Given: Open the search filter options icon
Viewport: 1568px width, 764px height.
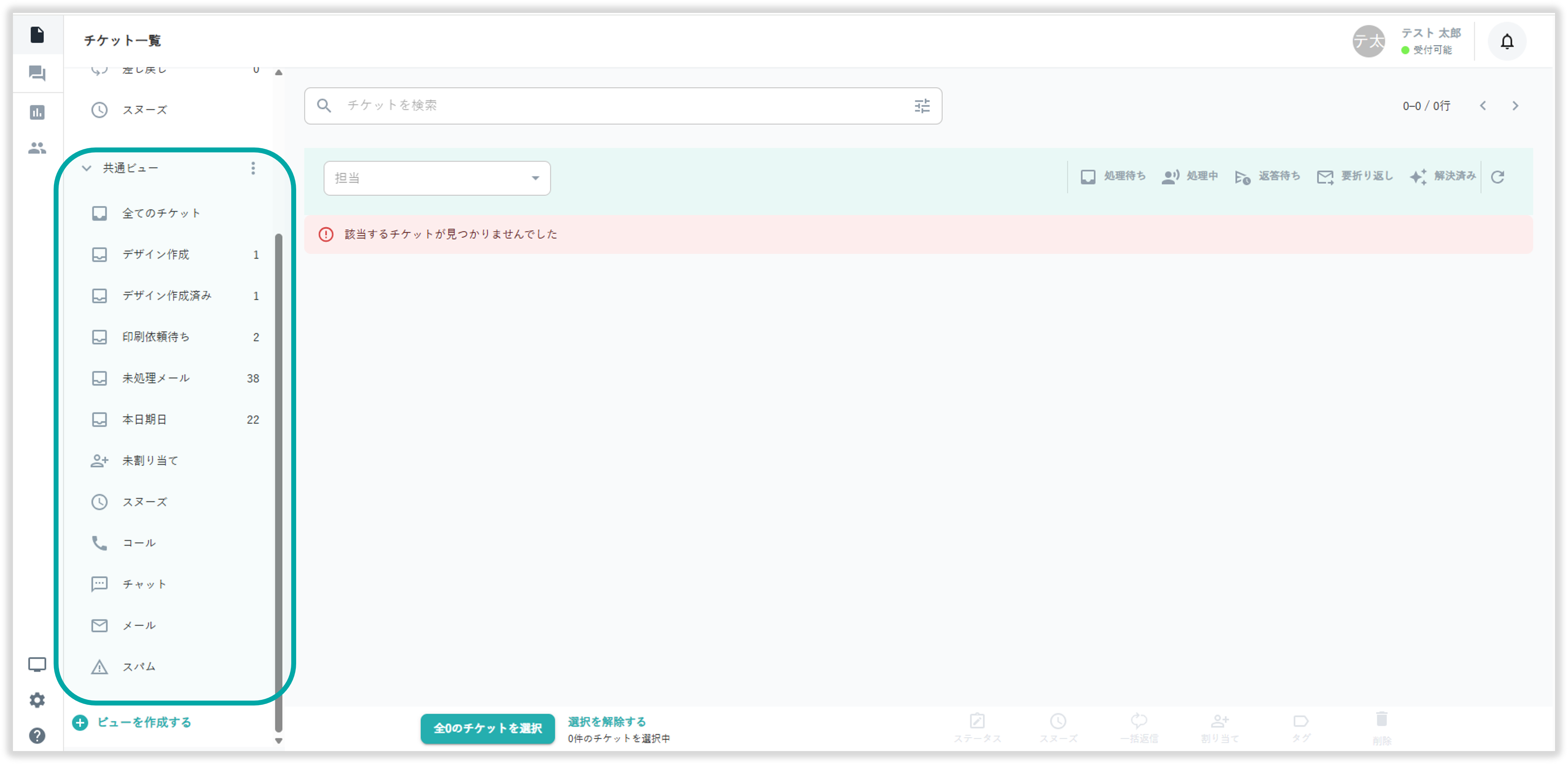Looking at the screenshot, I should point(922,106).
